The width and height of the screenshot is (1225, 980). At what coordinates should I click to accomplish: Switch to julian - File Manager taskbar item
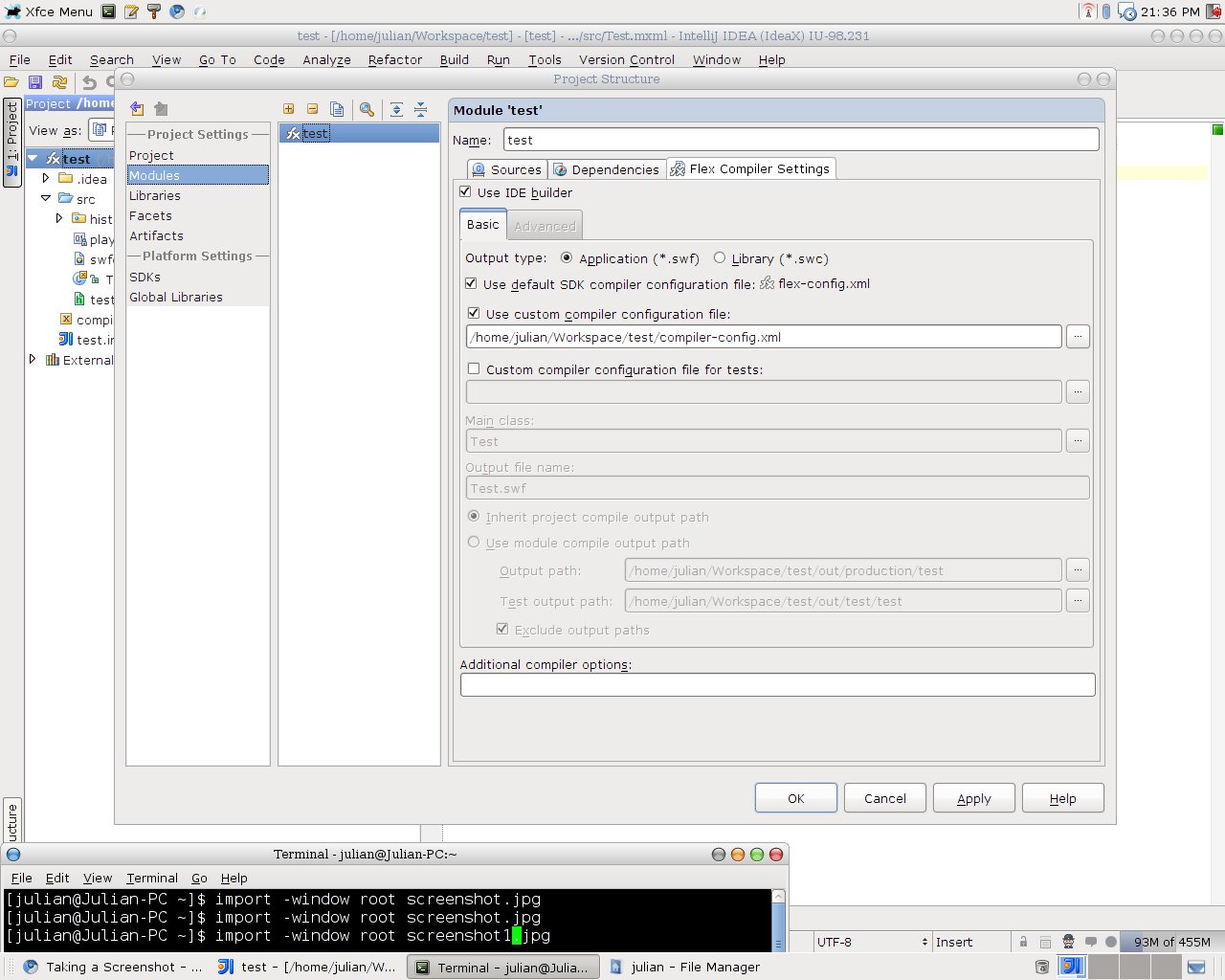tap(685, 967)
